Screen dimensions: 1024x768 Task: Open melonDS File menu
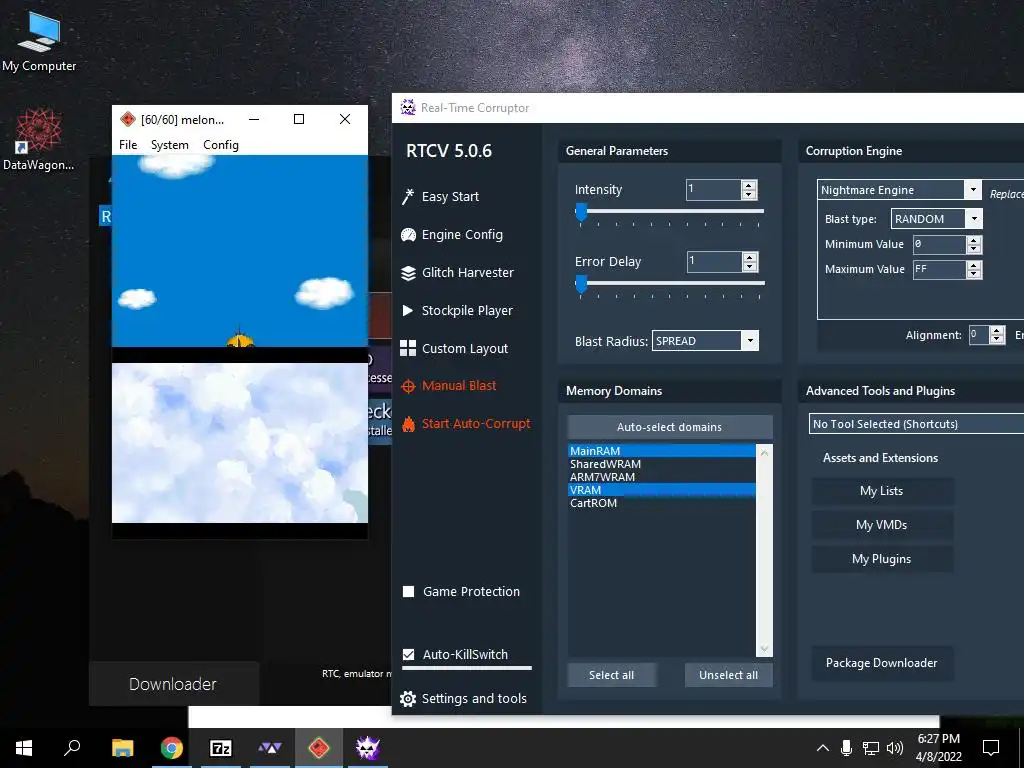(128, 145)
